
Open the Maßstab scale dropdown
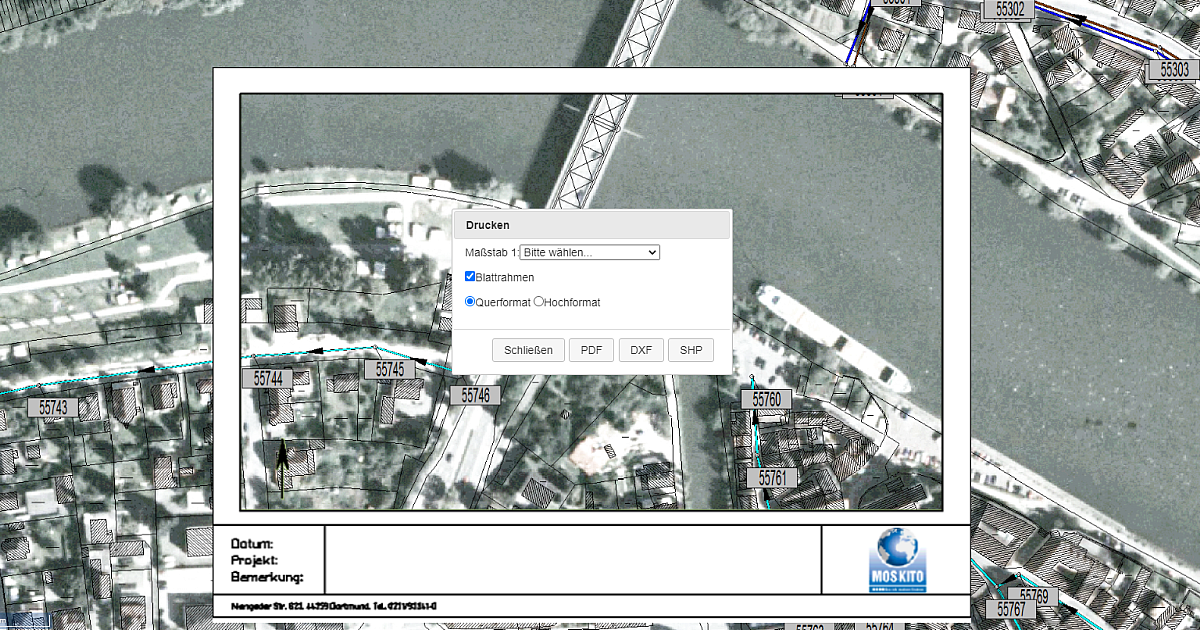coord(590,252)
